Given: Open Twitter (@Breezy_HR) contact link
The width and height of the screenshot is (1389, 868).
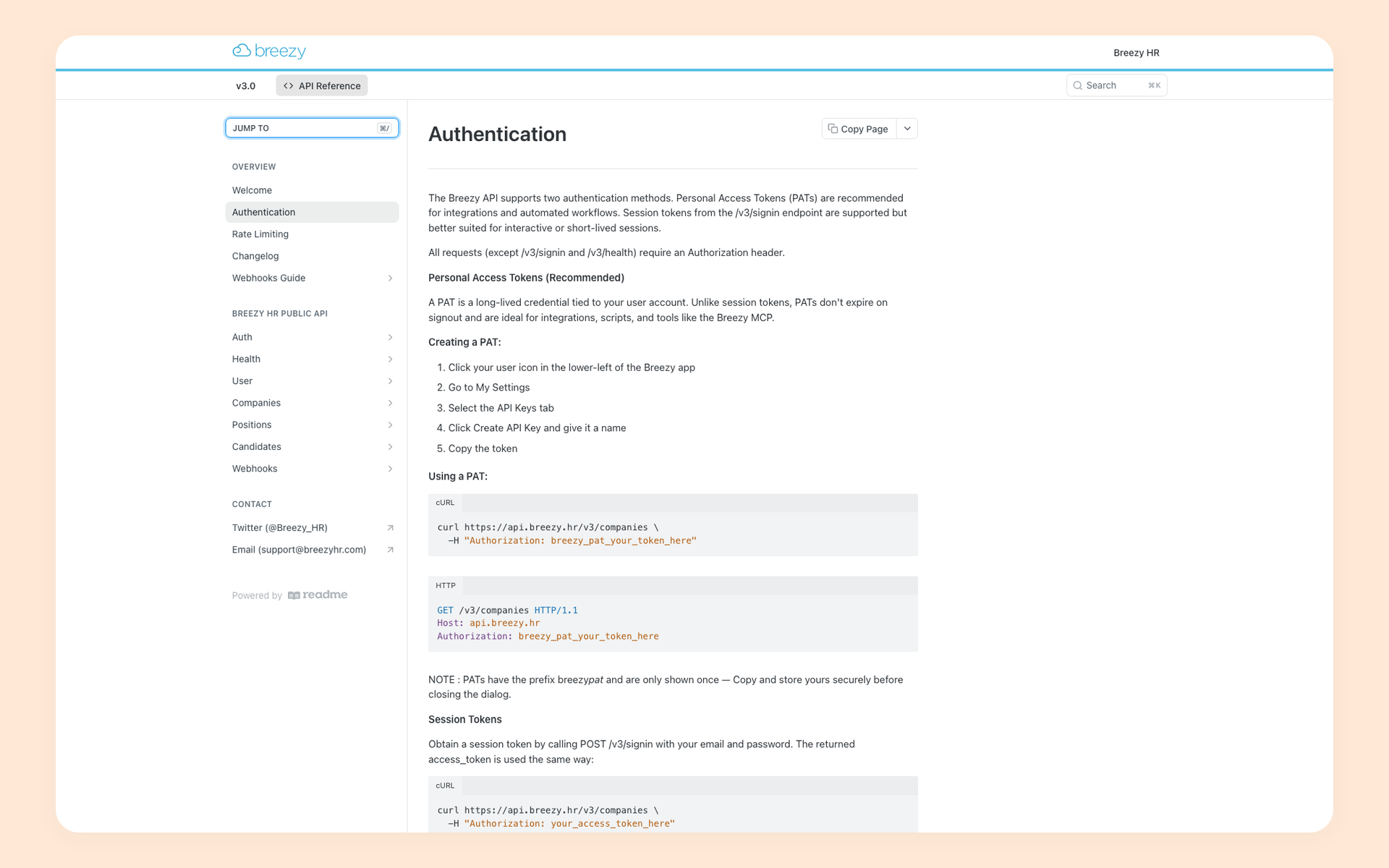Looking at the screenshot, I should click(x=312, y=528).
